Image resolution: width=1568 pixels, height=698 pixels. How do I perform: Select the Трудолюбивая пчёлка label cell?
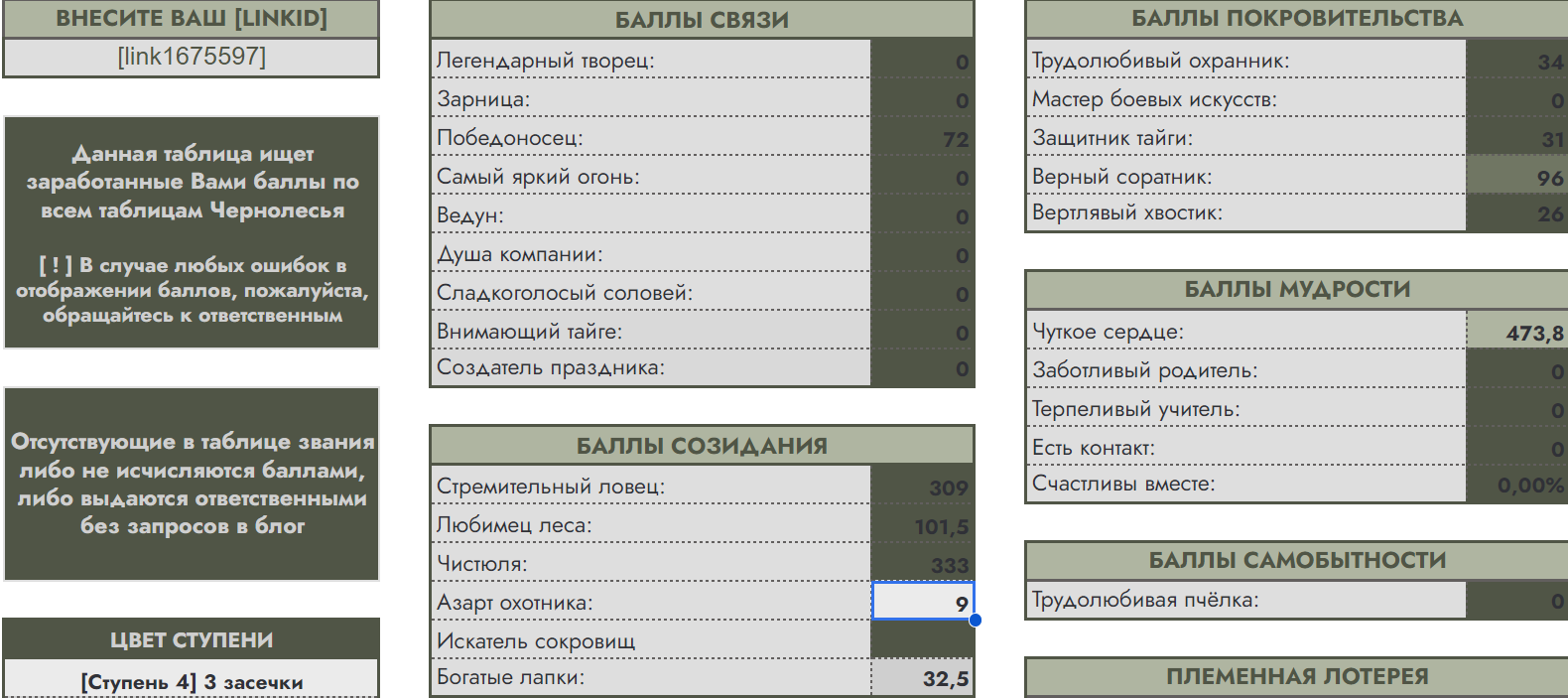1245,600
